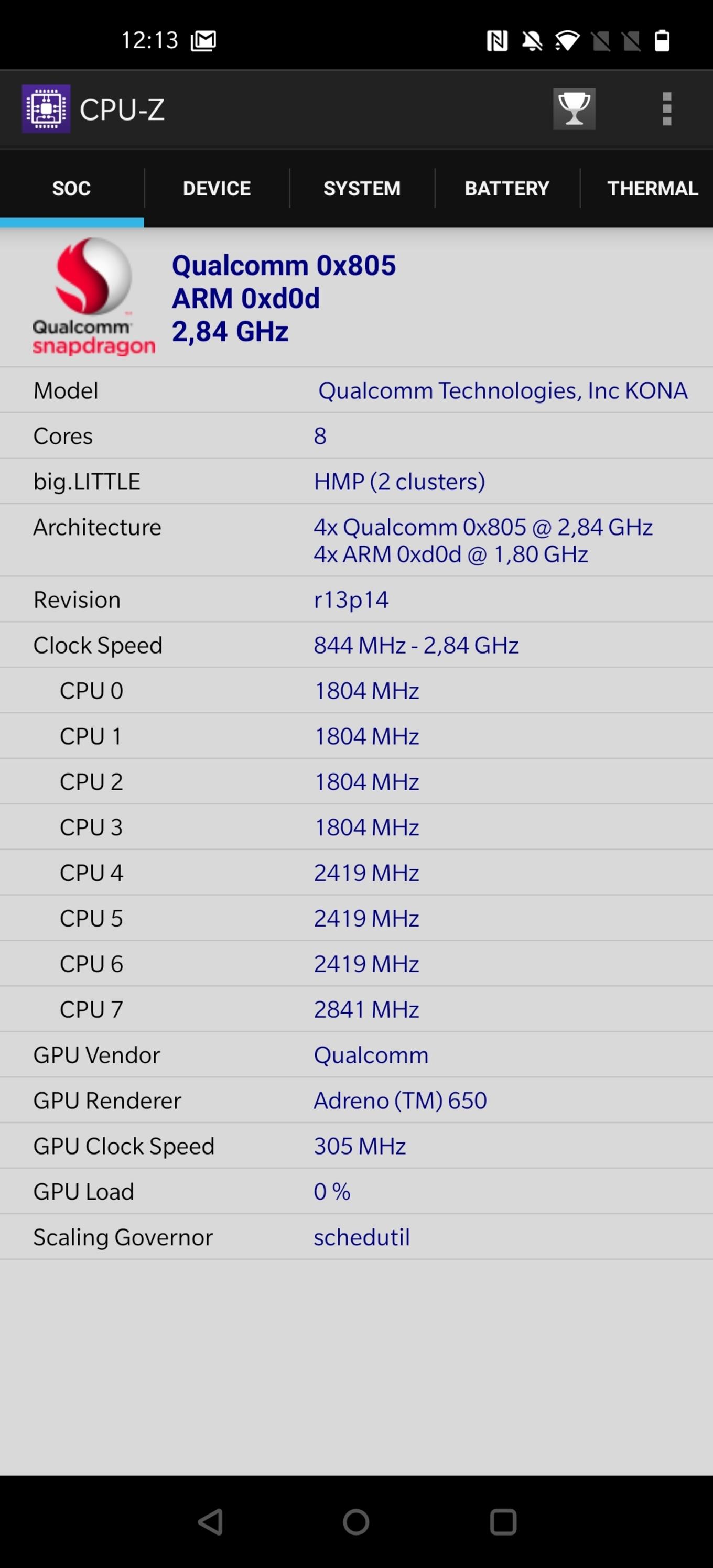This screenshot has height=1568, width=713.
Task: Tap the NFC status bar icon
Action: point(497,41)
